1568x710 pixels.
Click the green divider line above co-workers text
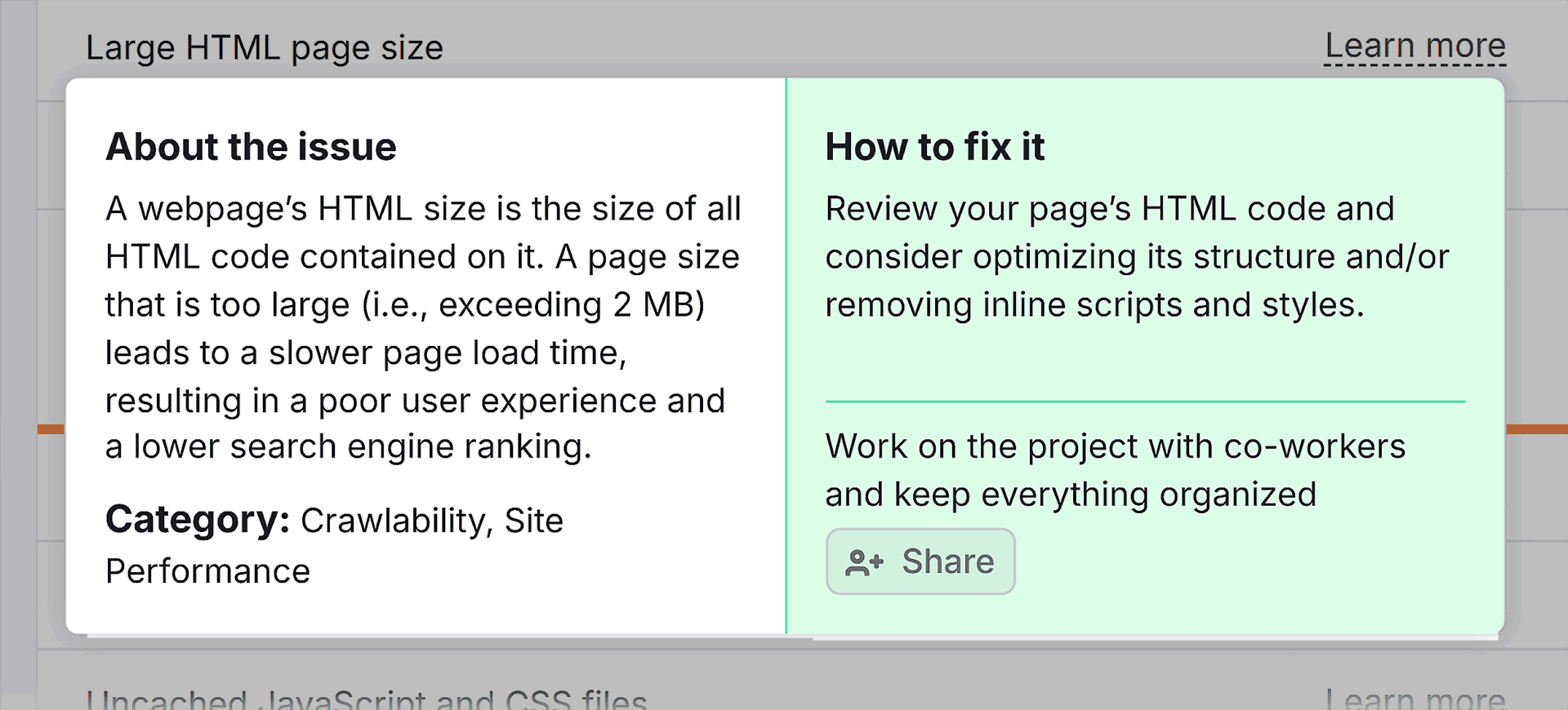[1145, 402]
